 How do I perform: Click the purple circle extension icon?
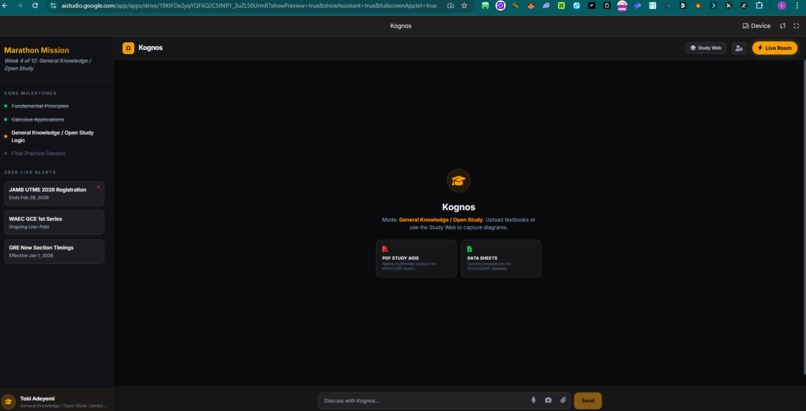(500, 6)
